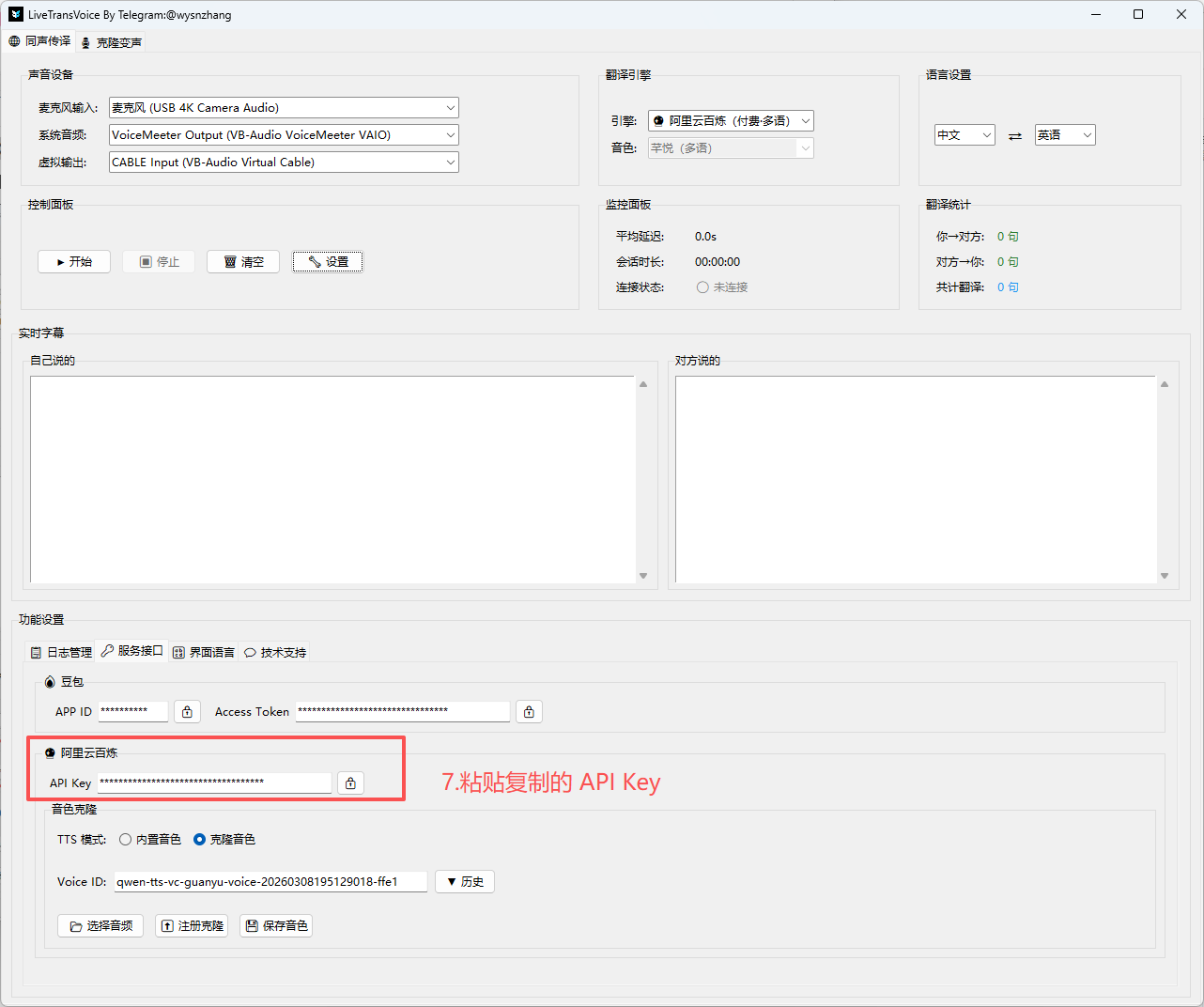1204x1007 pixels.
Task: Clear subtitles with the 清空 button
Action: click(243, 262)
